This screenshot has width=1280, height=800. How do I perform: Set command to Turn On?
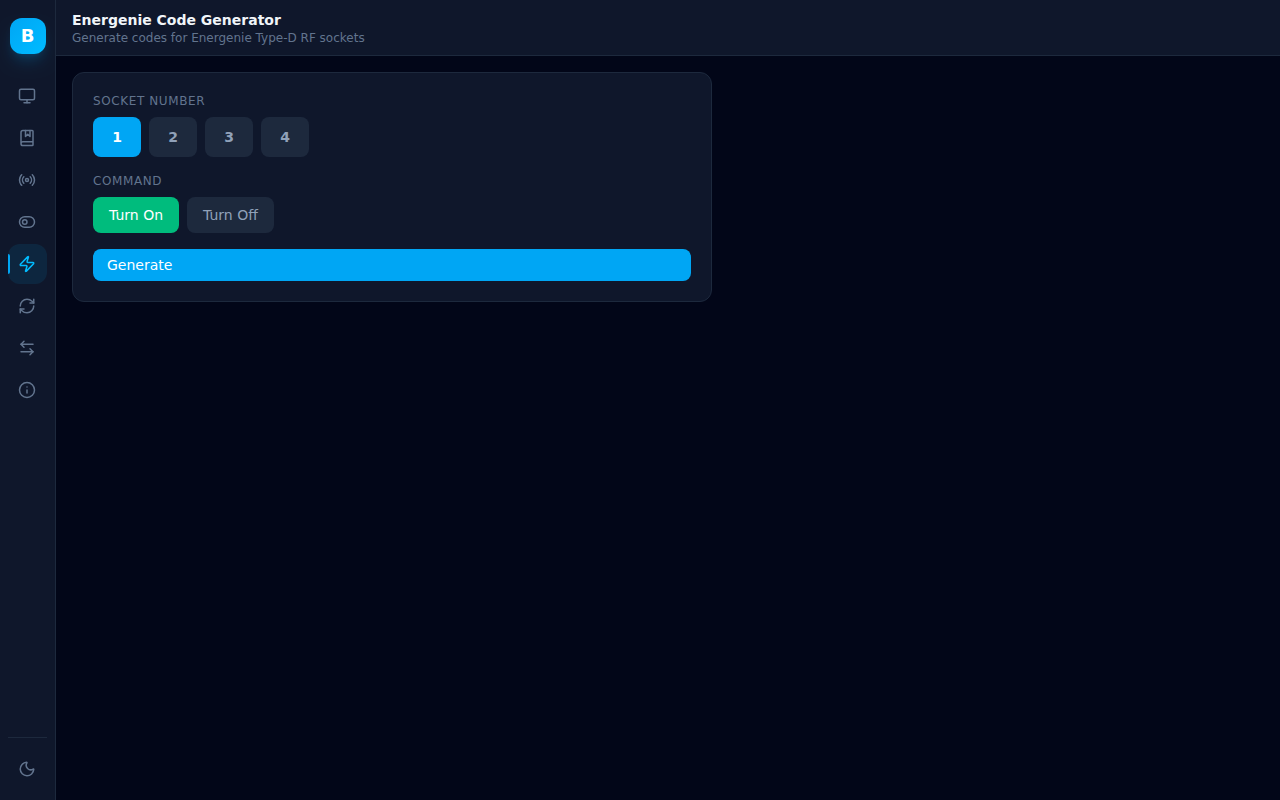pos(136,215)
